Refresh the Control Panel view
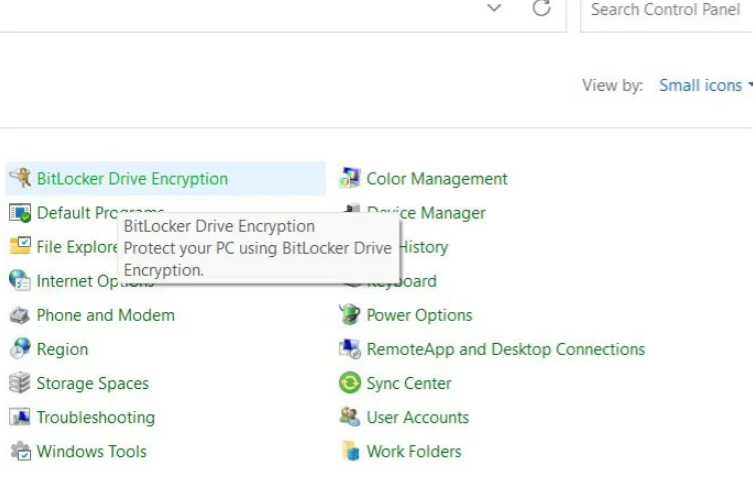Image resolution: width=753 pixels, height=485 pixels. [541, 9]
